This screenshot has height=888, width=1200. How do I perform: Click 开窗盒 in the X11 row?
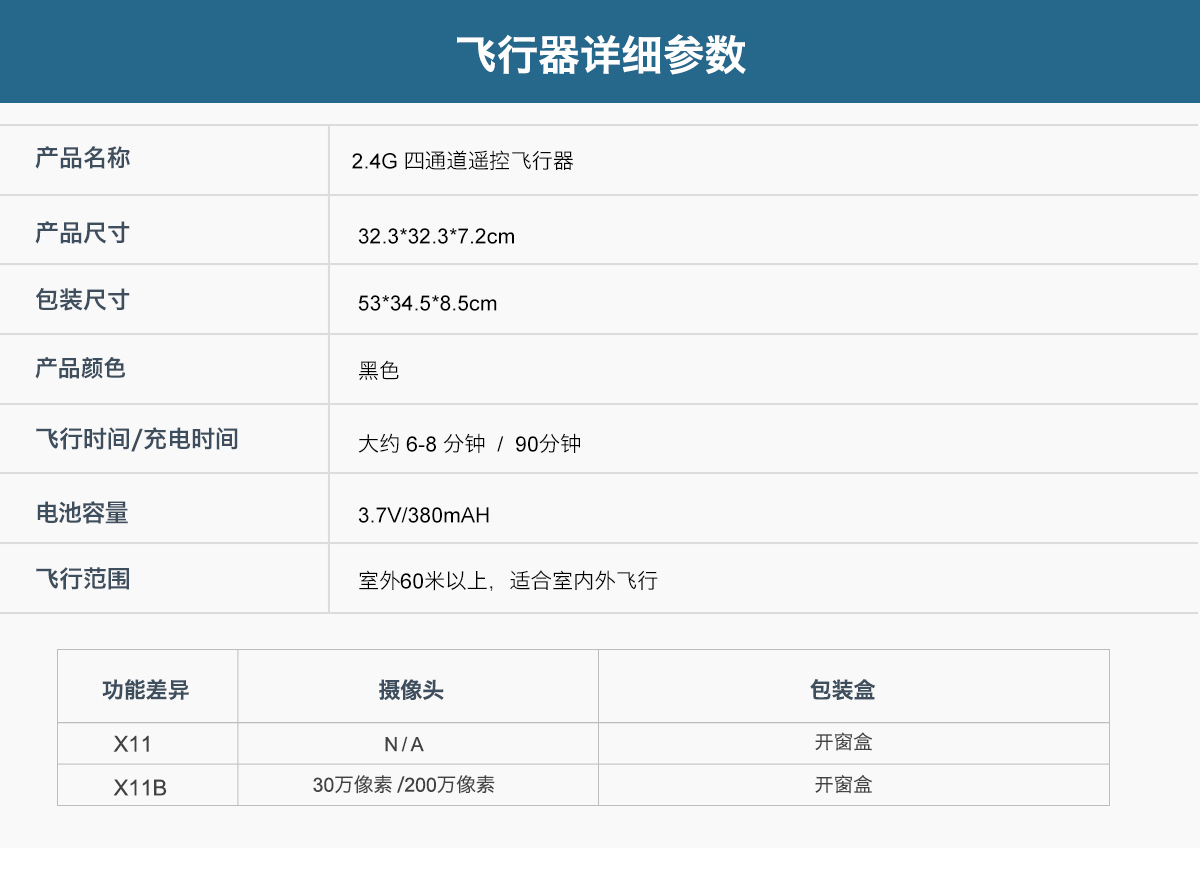tap(843, 743)
